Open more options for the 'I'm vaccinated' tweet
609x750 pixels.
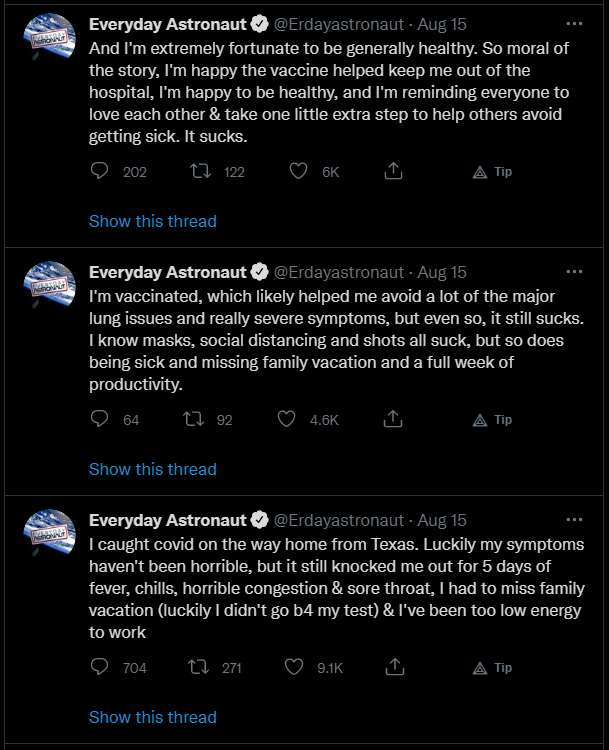[x=574, y=272]
